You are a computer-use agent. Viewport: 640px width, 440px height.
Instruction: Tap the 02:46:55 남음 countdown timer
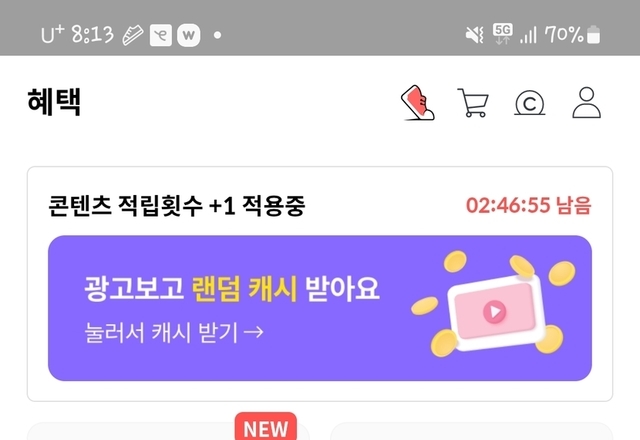529,205
